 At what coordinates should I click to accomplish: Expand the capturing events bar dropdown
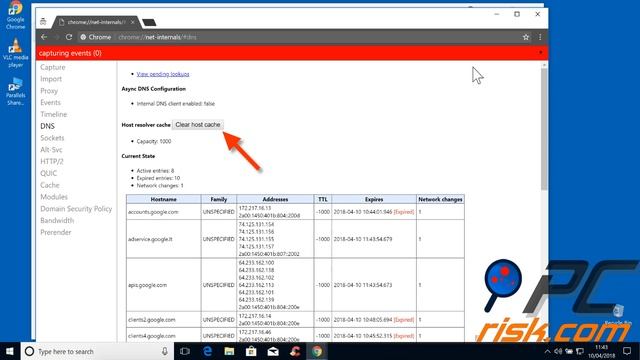[540, 53]
